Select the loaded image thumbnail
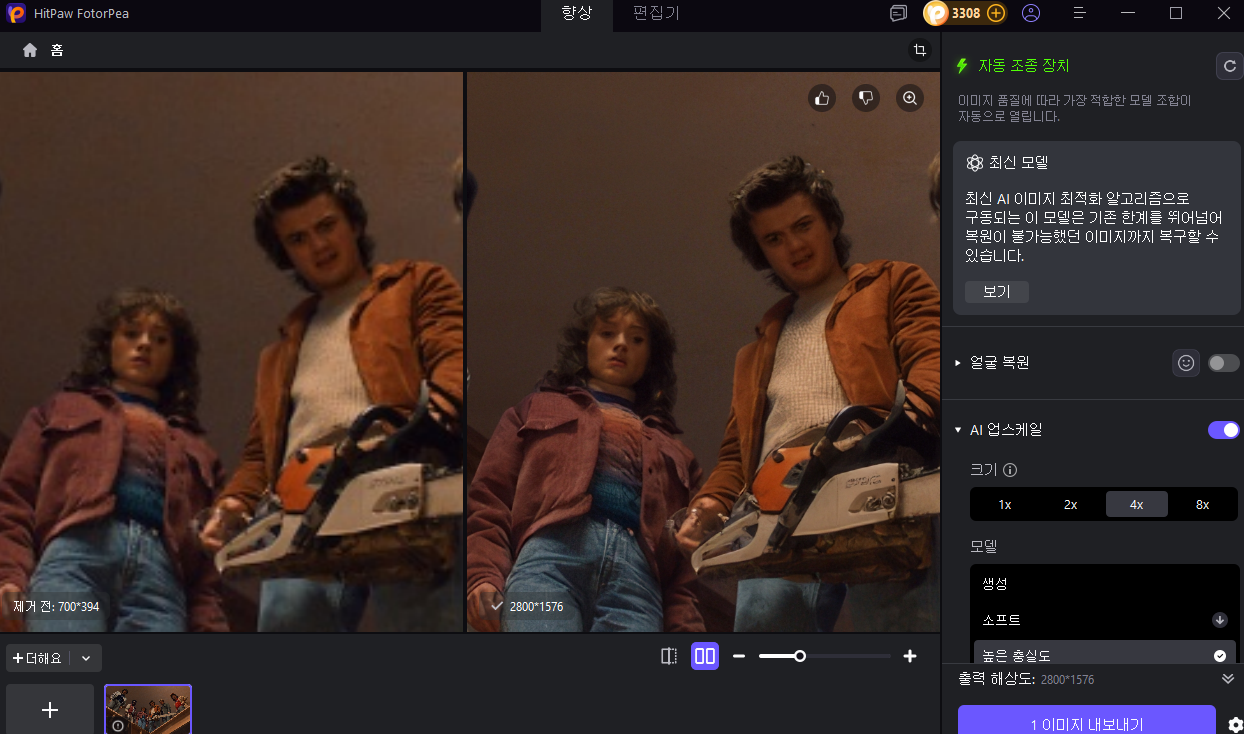Image resolution: width=1244 pixels, height=734 pixels. point(148,709)
